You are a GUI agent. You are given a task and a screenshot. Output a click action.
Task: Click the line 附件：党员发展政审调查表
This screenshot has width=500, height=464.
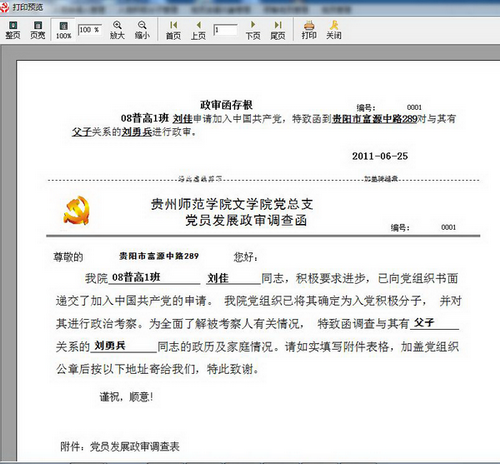[120, 446]
